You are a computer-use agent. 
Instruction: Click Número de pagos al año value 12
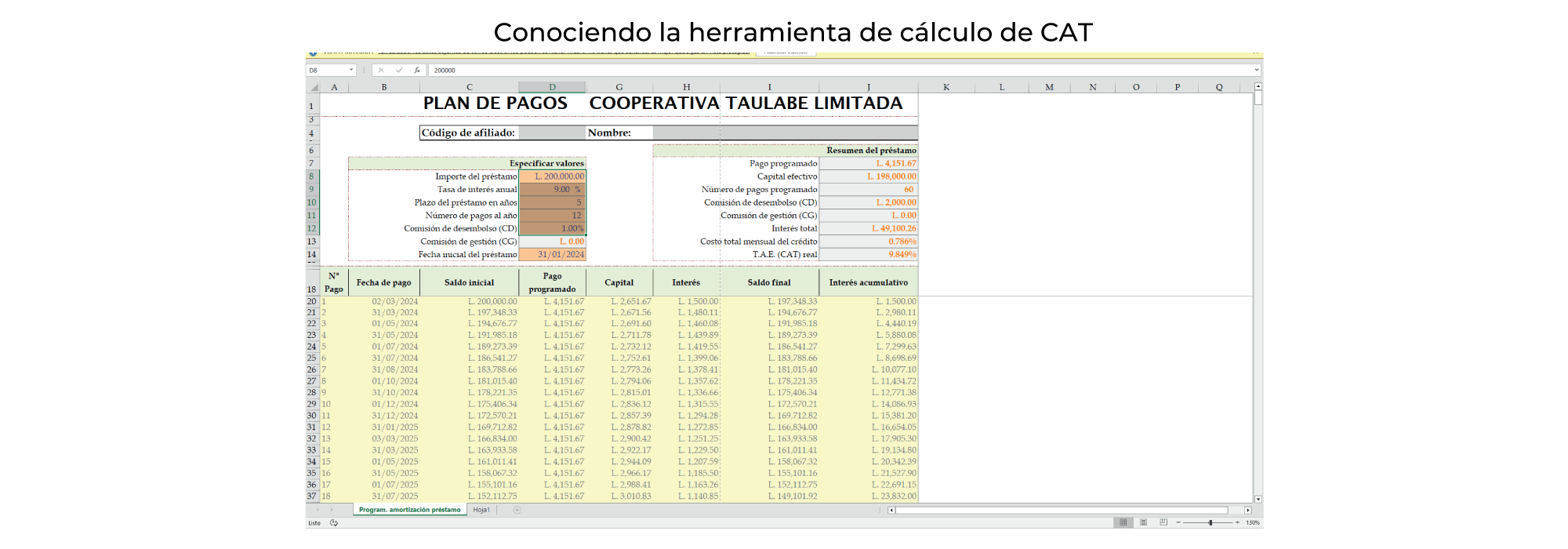(x=552, y=215)
